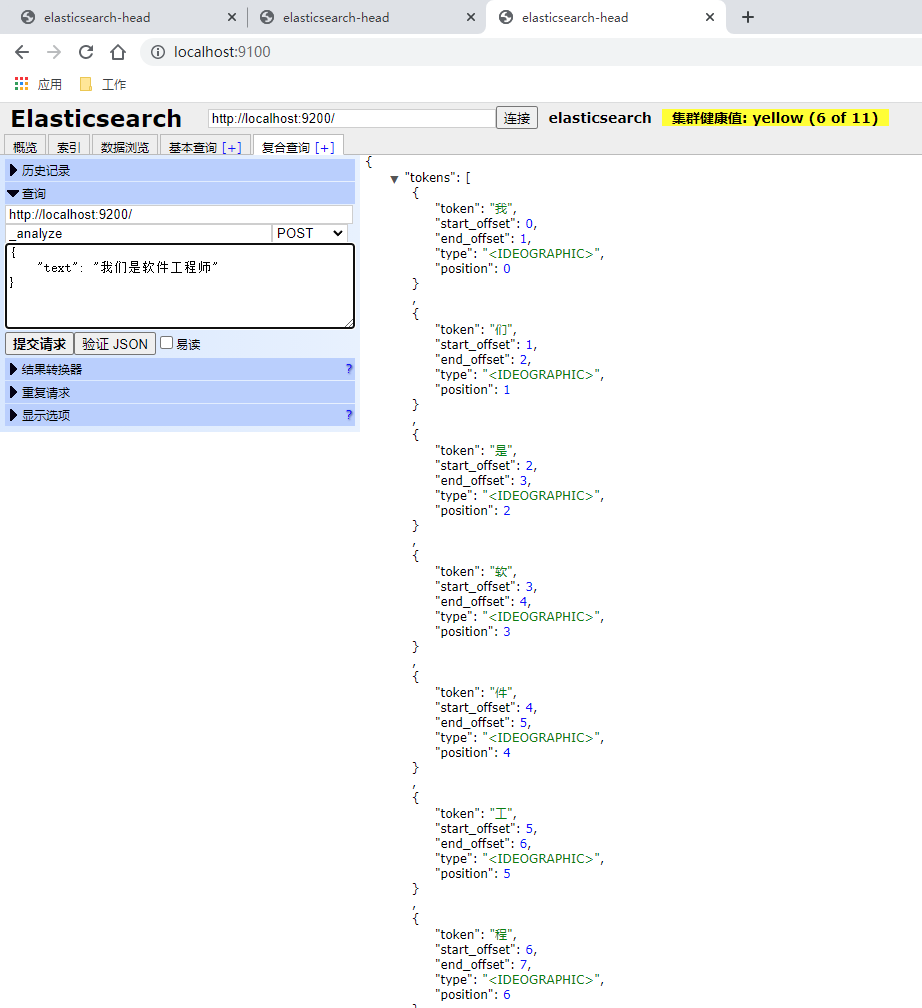Viewport: 922px width, 1008px height.
Task: Switch to the 索引 tab
Action: pos(67,145)
